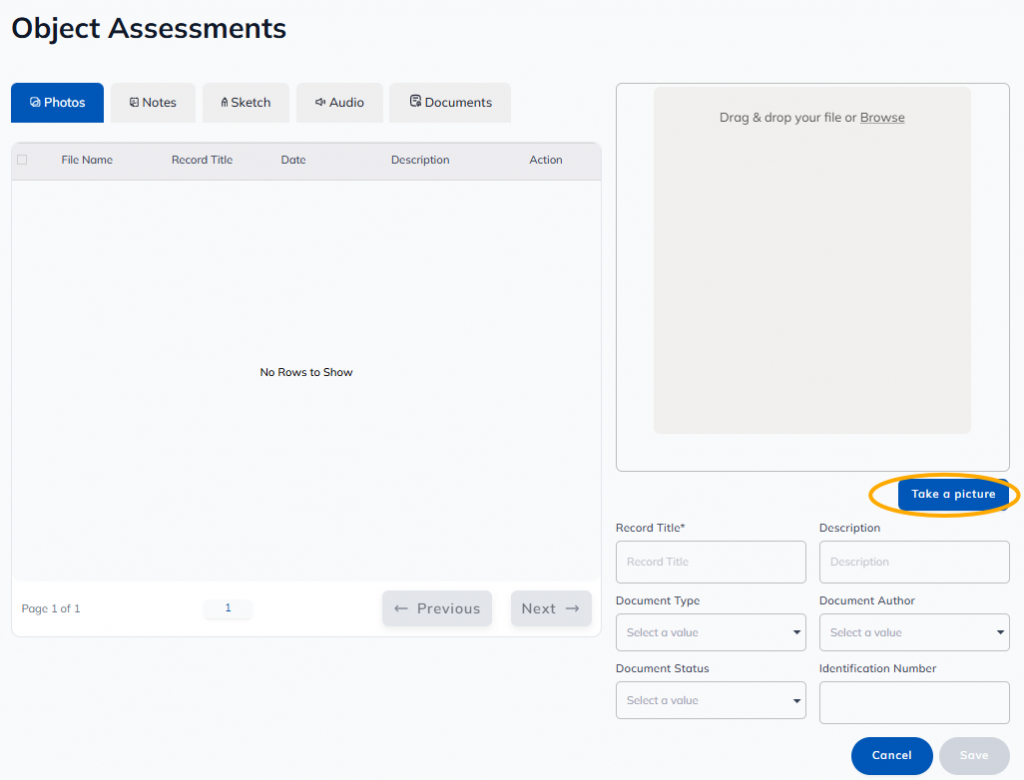Focus the Record Title input field

pos(710,562)
